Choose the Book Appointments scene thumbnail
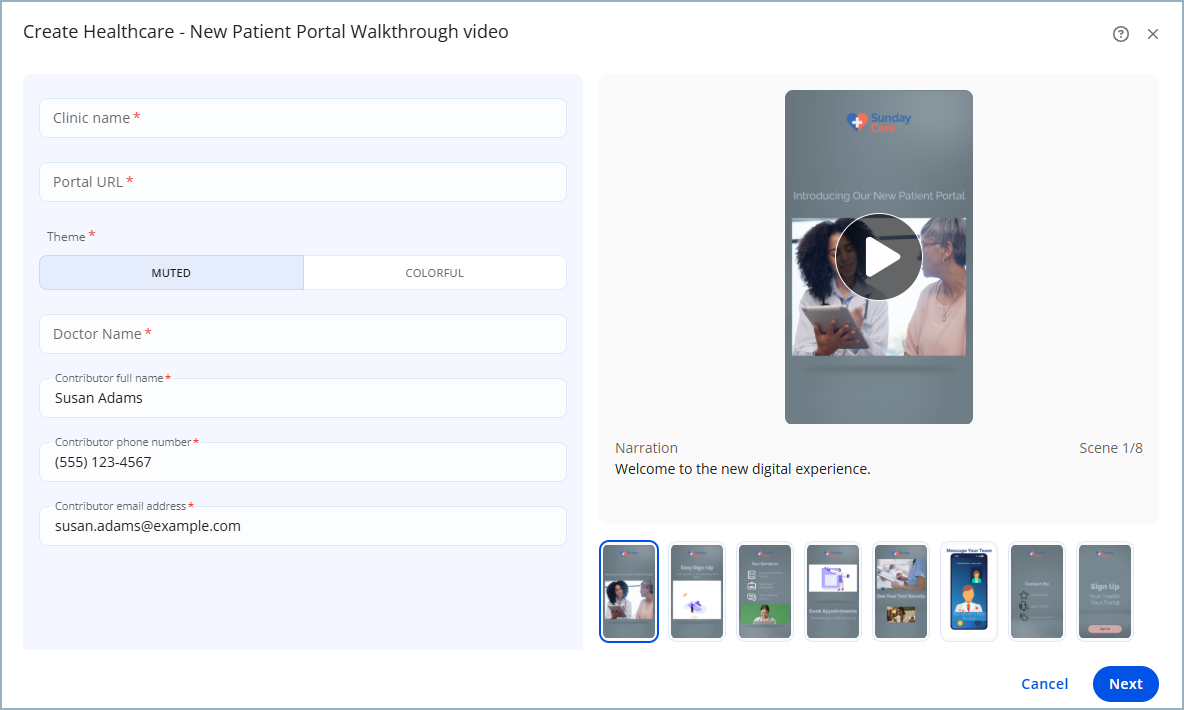The height and width of the screenshot is (710, 1184). pyautogui.click(x=833, y=591)
